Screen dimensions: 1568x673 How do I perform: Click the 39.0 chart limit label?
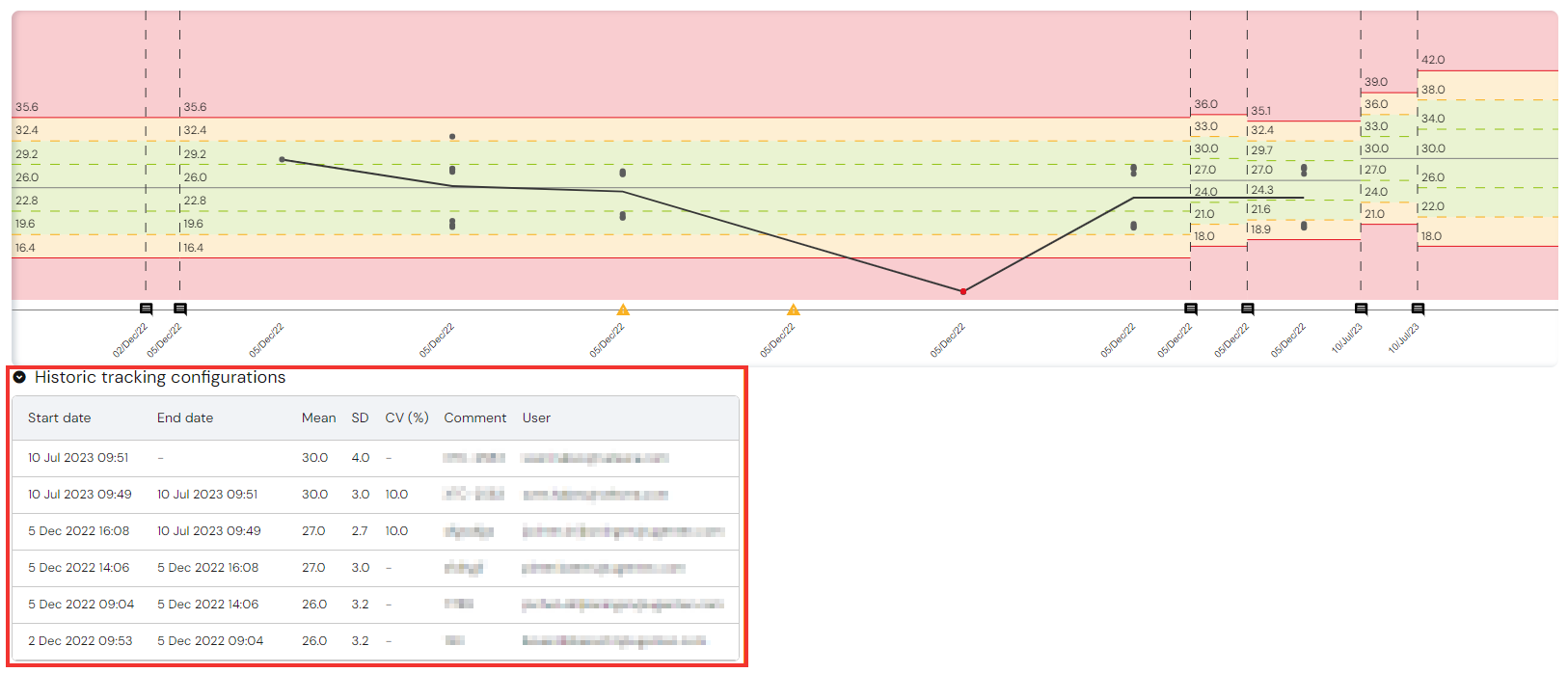(1376, 82)
